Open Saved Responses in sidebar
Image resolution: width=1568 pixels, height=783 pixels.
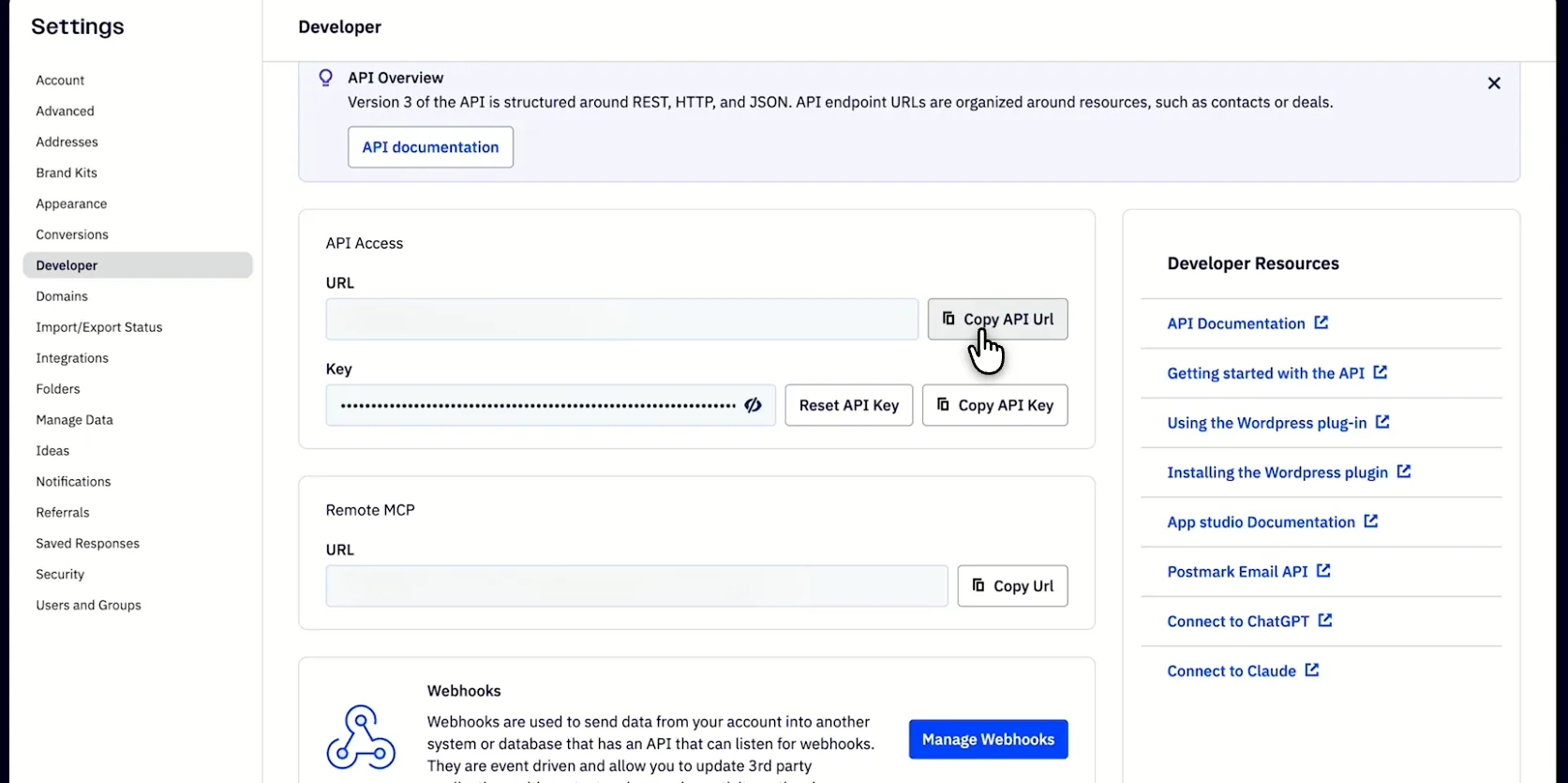tap(87, 544)
